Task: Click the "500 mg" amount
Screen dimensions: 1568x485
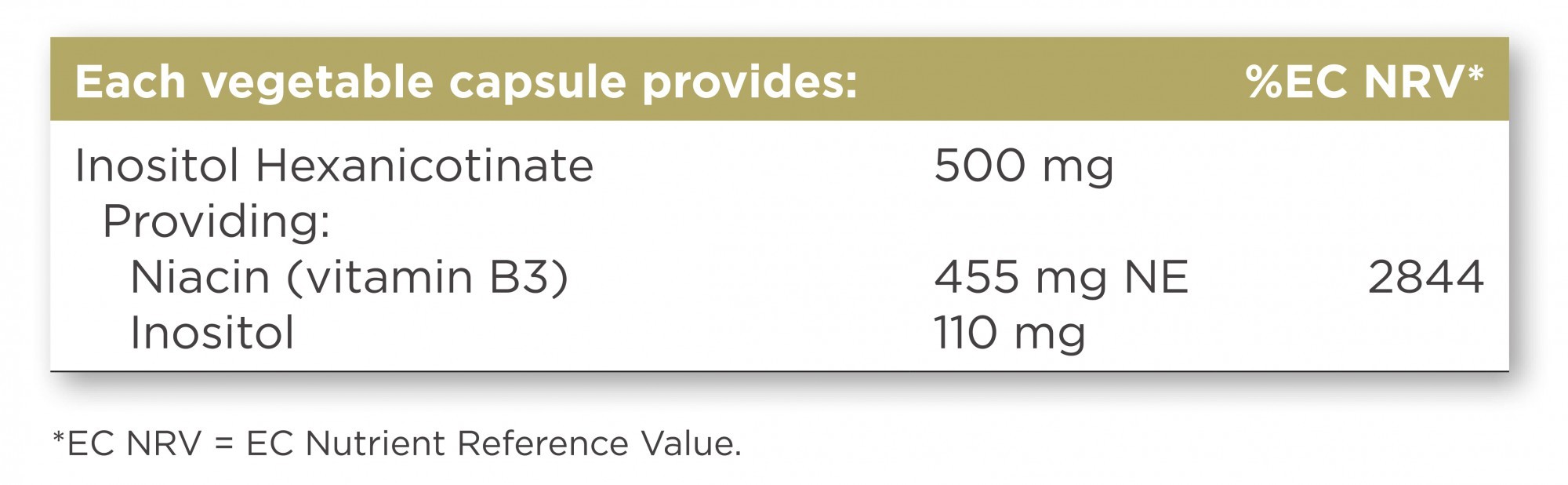Action: [x=1023, y=166]
